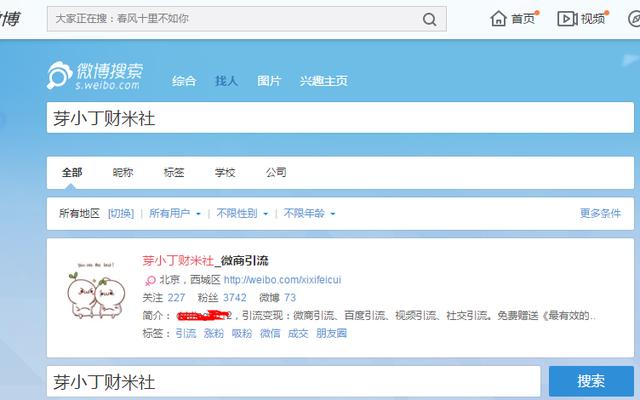The width and height of the screenshot is (640, 400).
Task: Switch to the 图片 search tab
Action: click(x=269, y=80)
